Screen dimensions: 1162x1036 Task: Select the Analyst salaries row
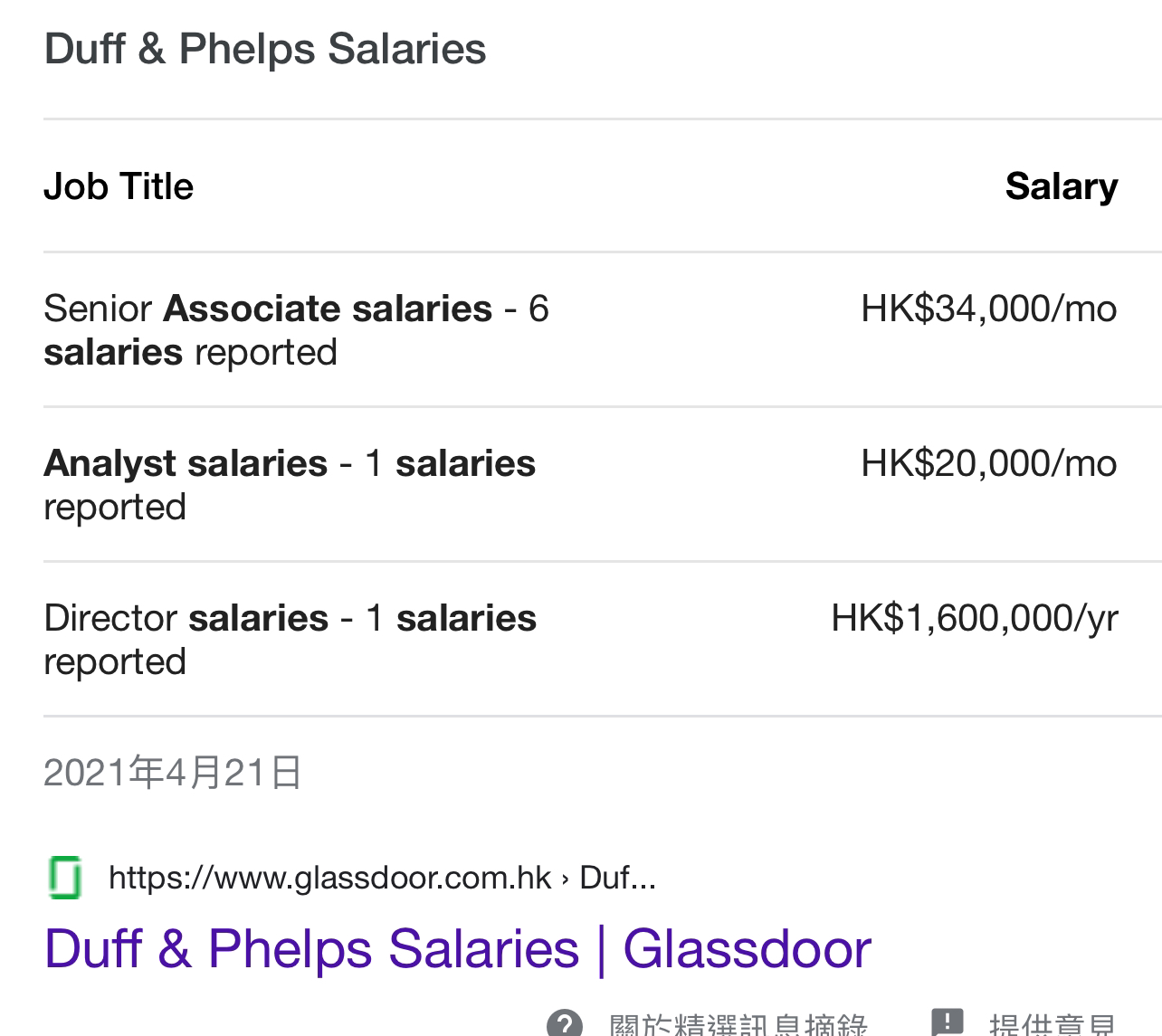coord(580,485)
